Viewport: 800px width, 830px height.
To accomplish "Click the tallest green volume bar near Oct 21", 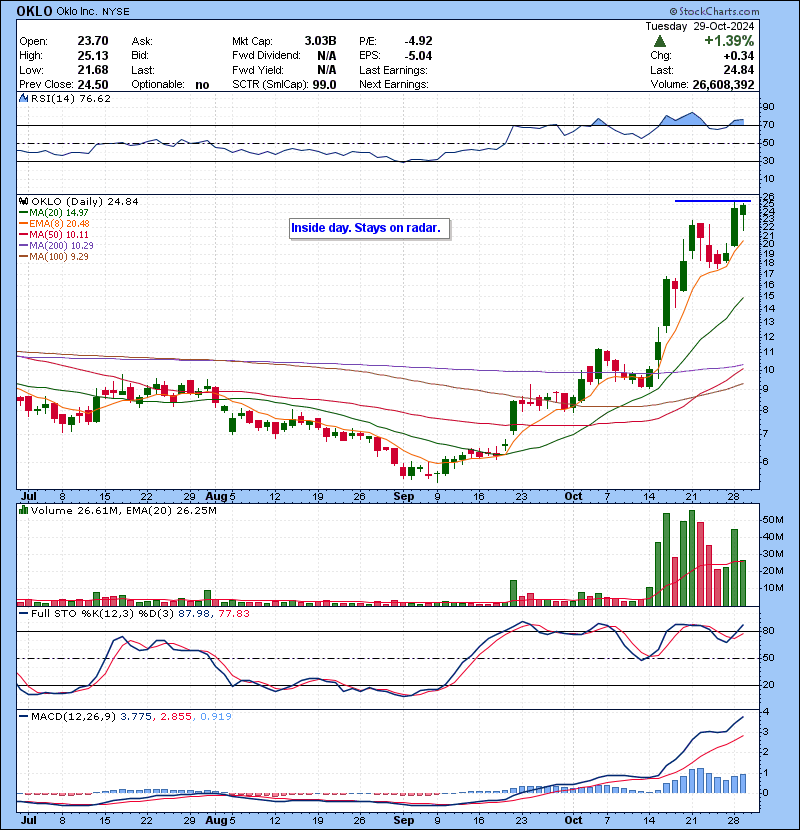I will (692, 558).
